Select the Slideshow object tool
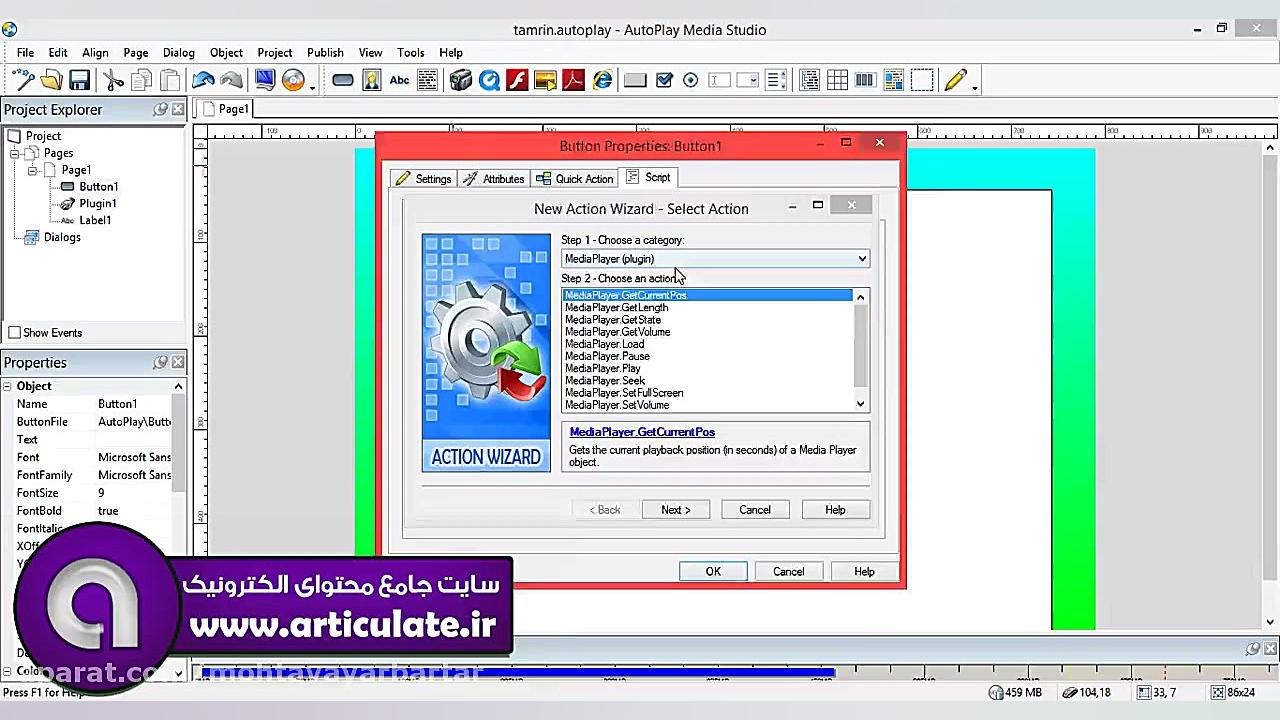 (546, 80)
